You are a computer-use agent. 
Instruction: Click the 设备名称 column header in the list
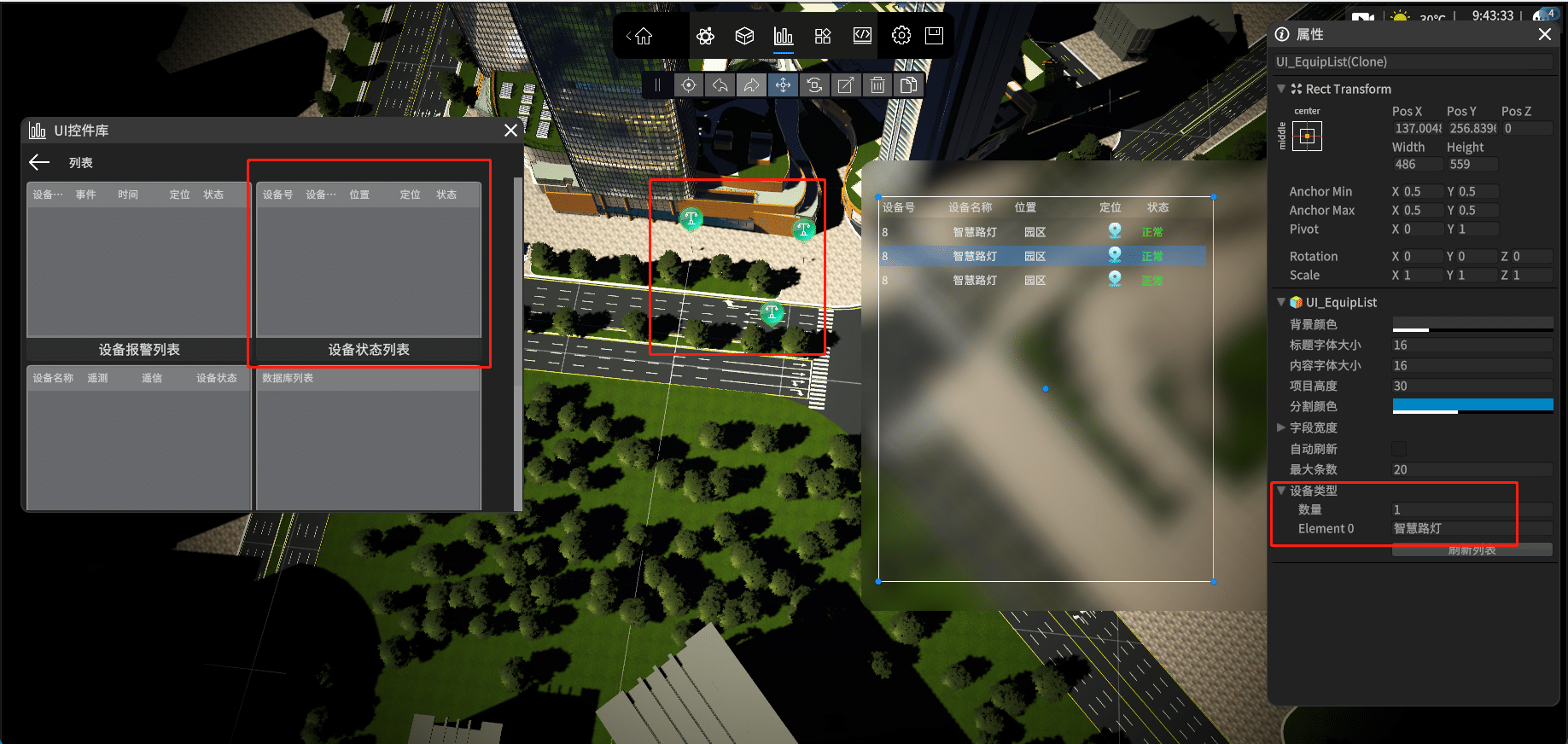pos(971,207)
